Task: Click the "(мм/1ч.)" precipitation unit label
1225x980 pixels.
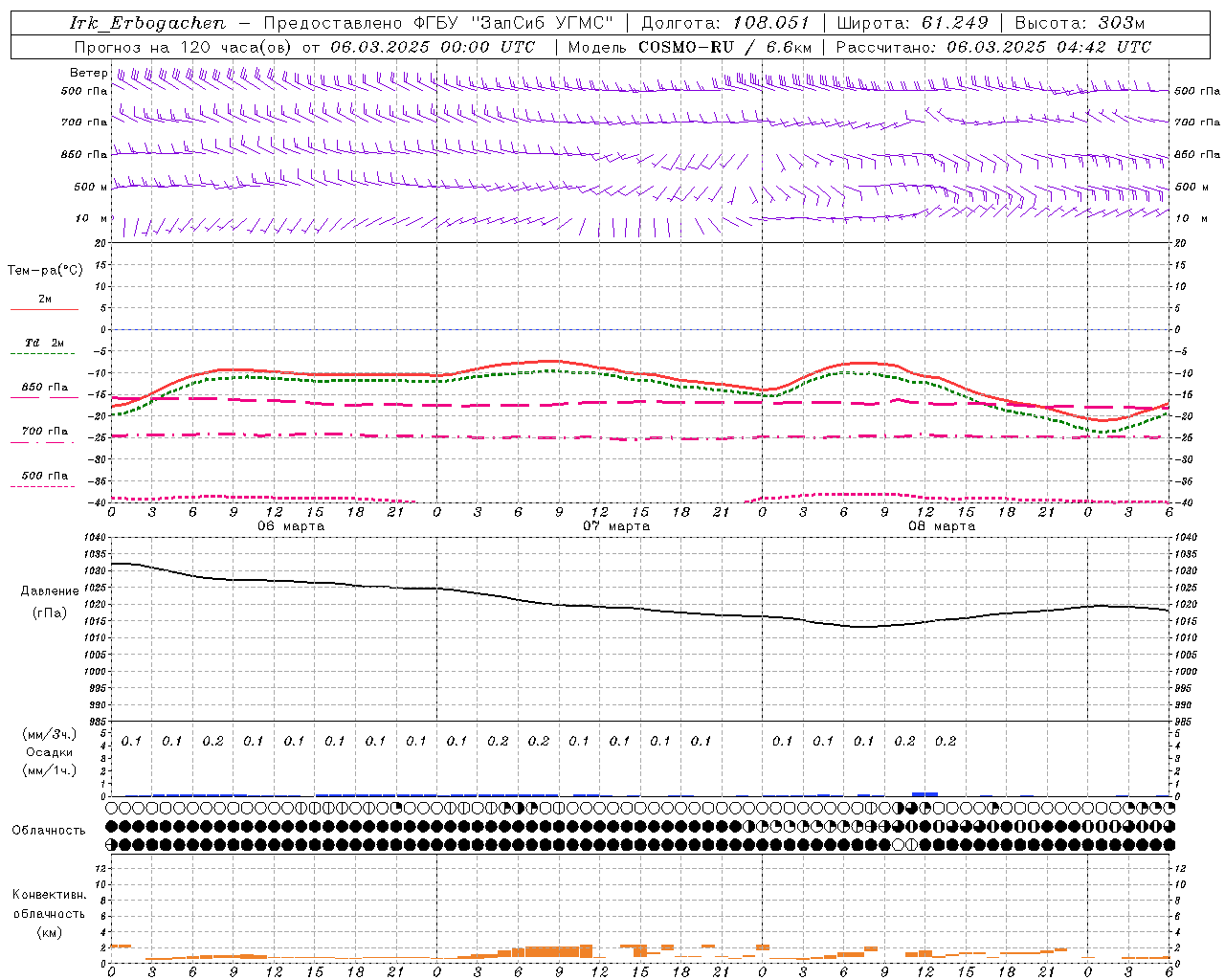Action: (50, 770)
